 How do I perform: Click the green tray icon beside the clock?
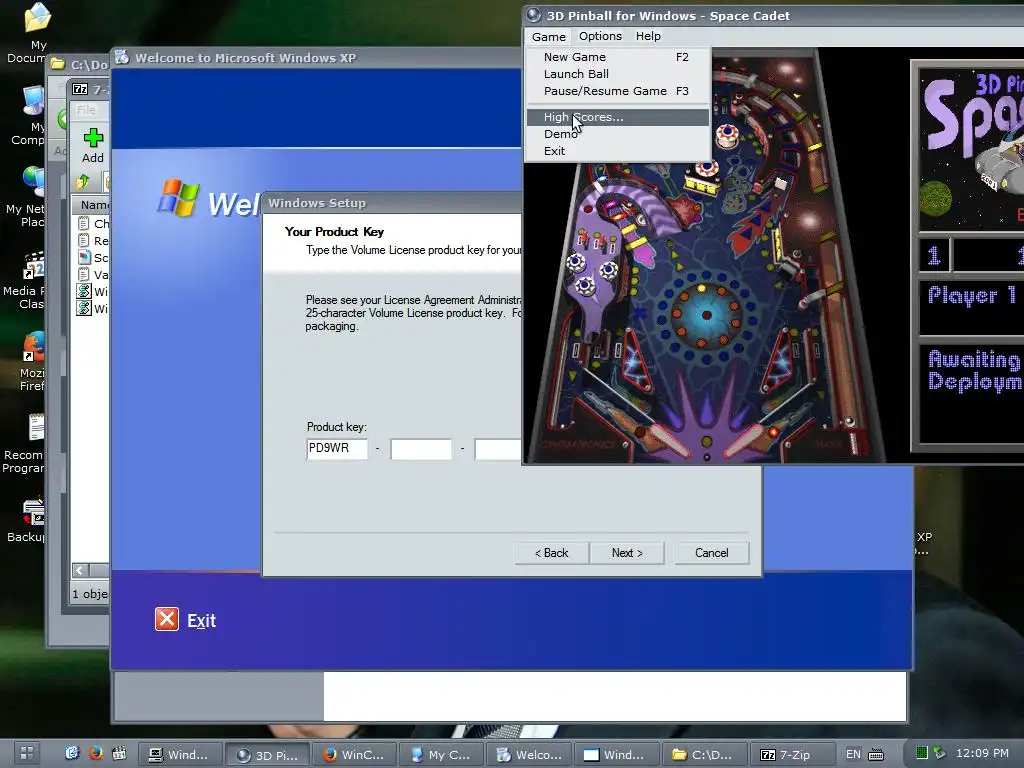[921, 753]
